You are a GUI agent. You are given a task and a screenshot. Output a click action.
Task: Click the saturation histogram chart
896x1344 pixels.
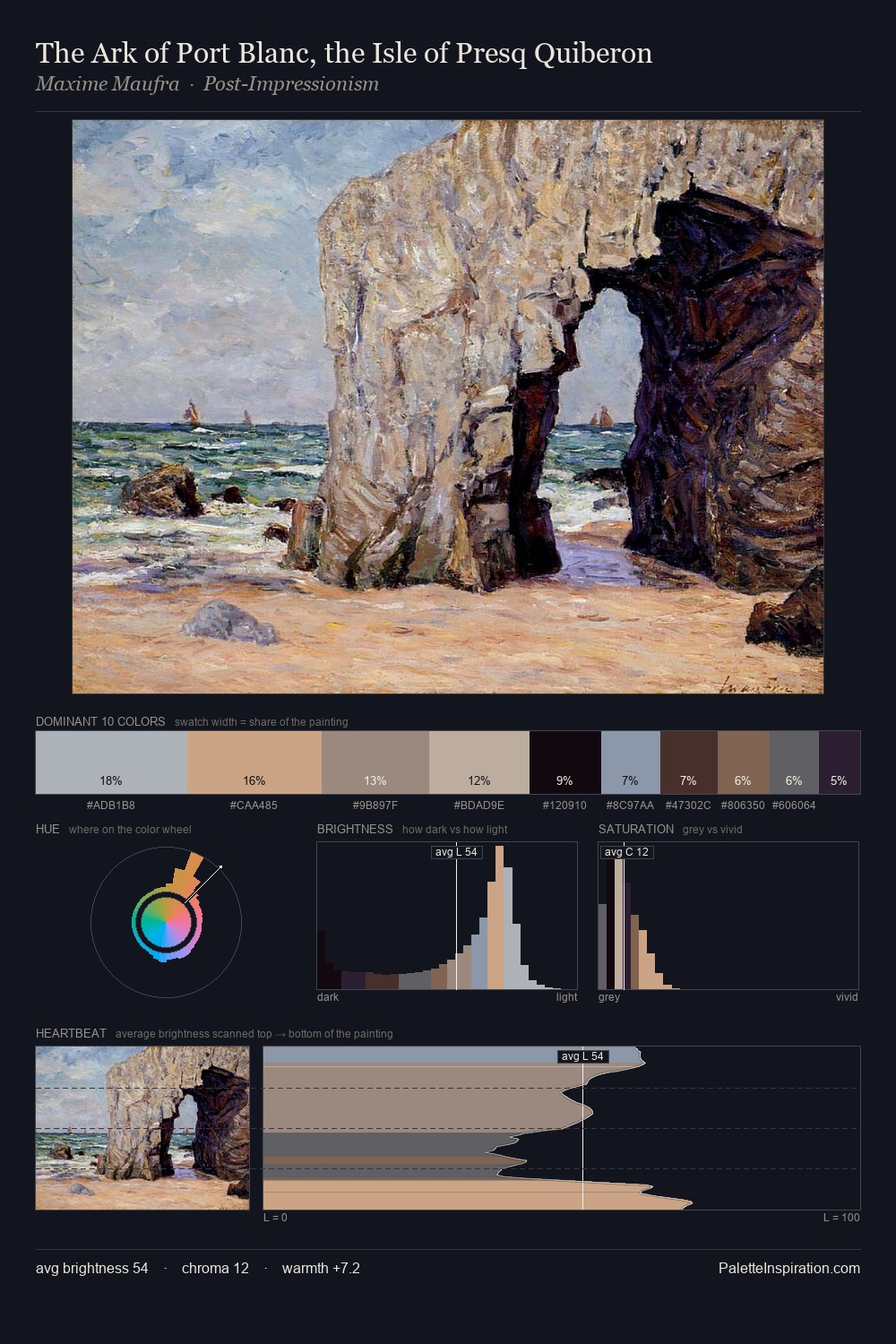pos(728,916)
